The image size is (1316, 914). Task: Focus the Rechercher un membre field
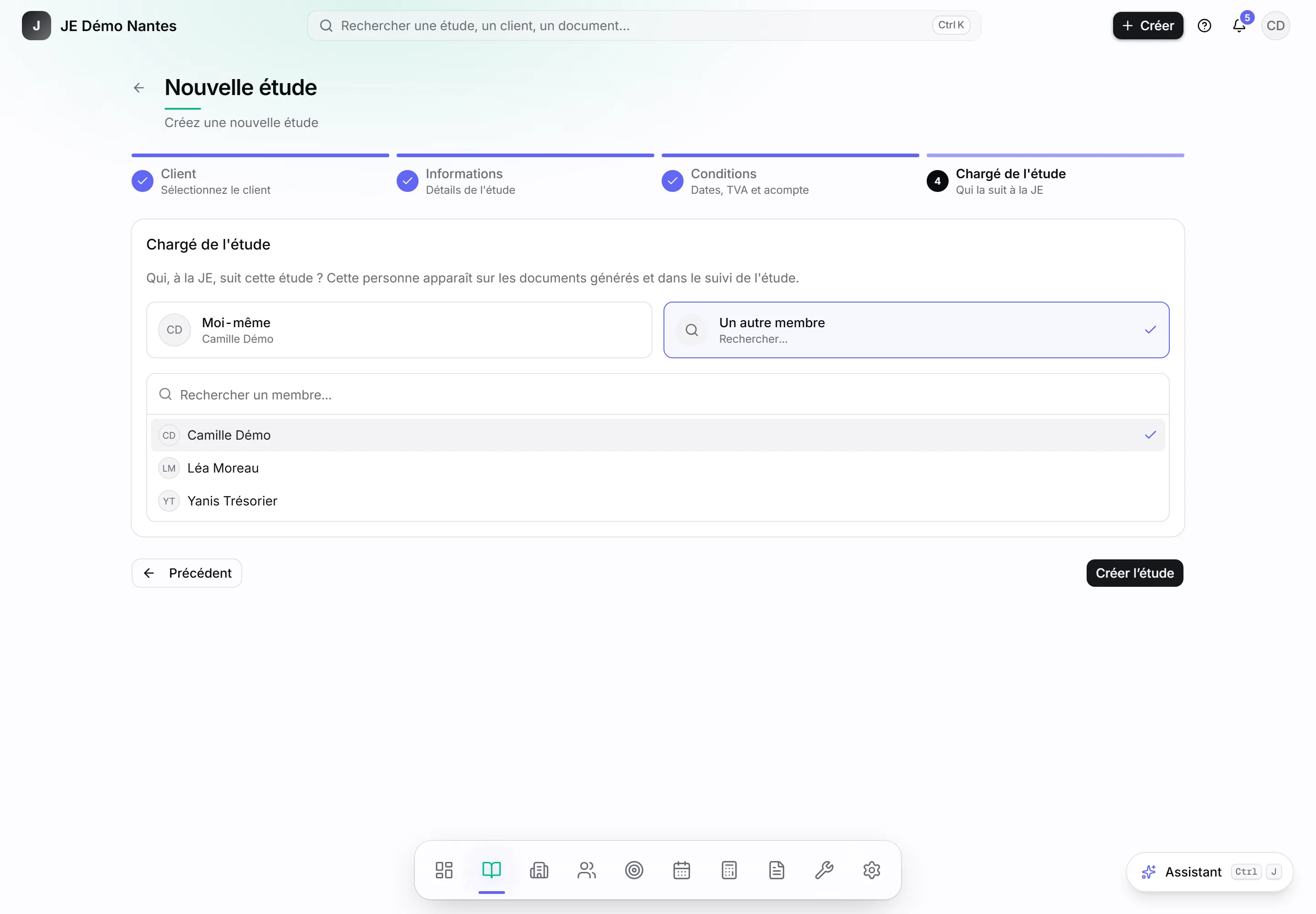click(658, 394)
